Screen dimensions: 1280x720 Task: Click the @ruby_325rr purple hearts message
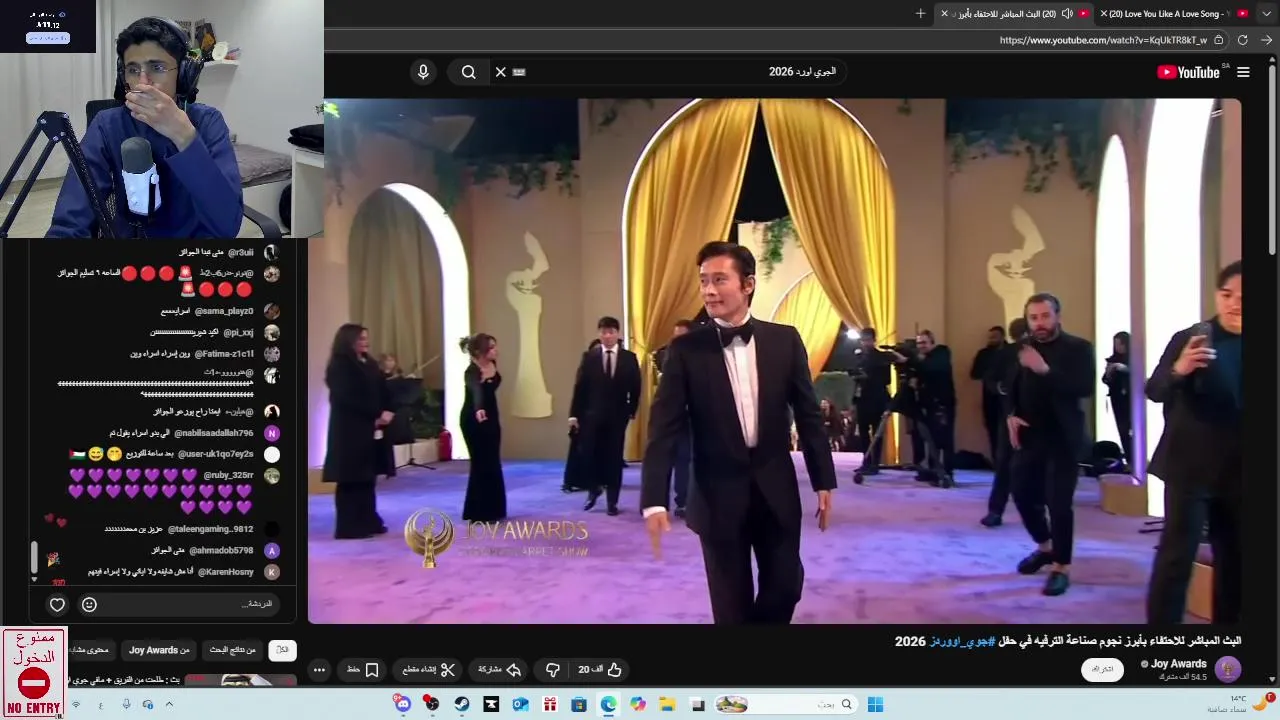(162, 491)
